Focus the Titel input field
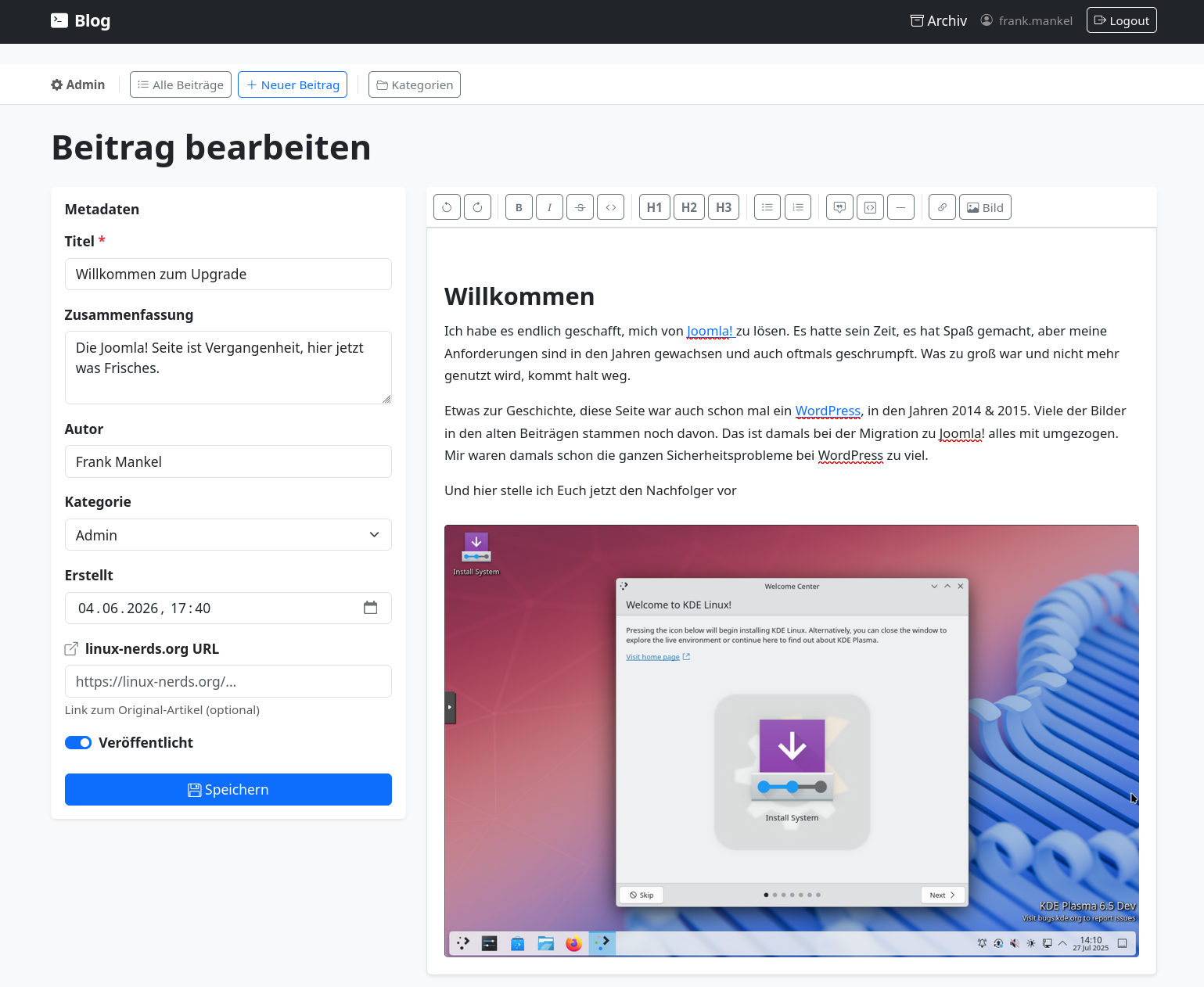 point(228,275)
